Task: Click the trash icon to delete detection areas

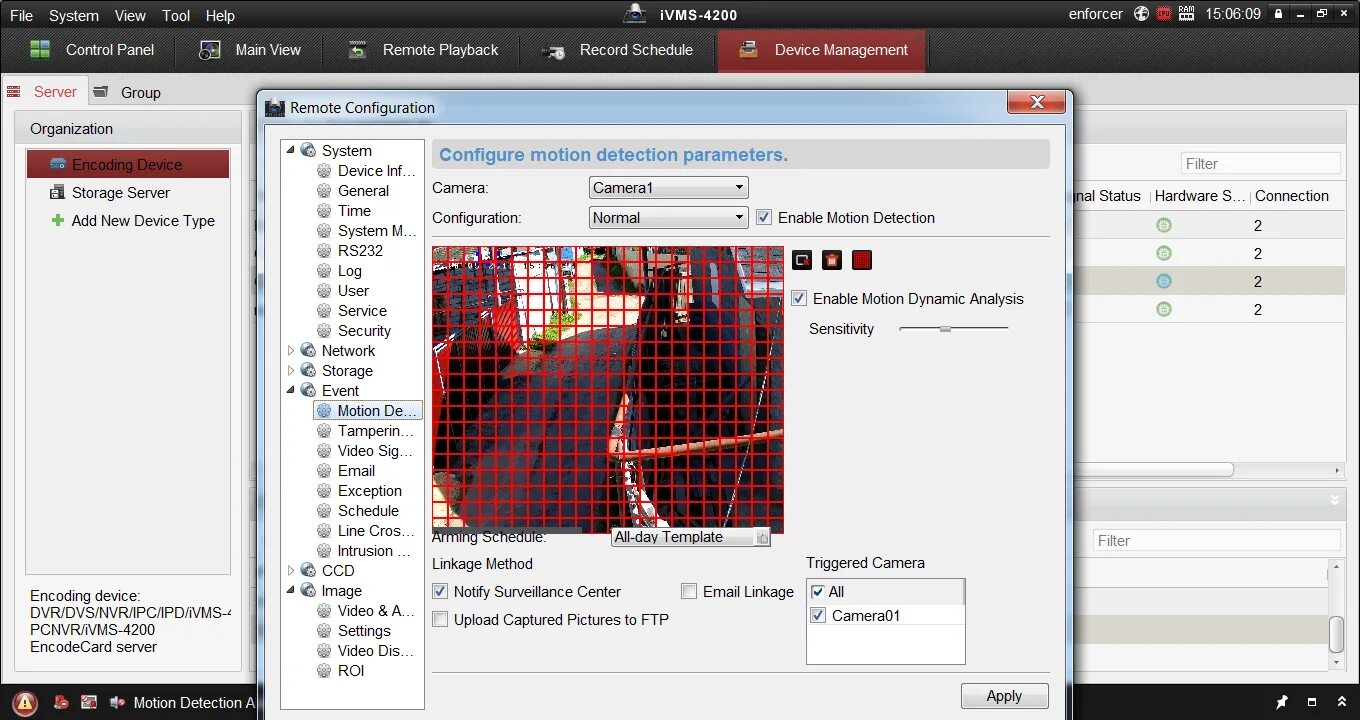Action: pos(832,260)
